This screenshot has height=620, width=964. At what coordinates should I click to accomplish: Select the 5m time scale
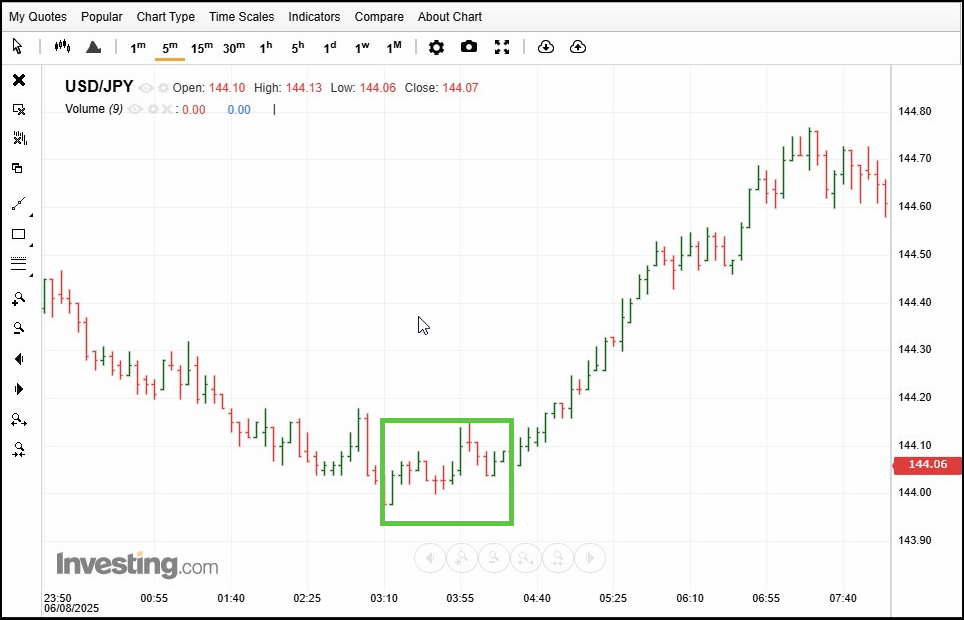tap(170, 47)
